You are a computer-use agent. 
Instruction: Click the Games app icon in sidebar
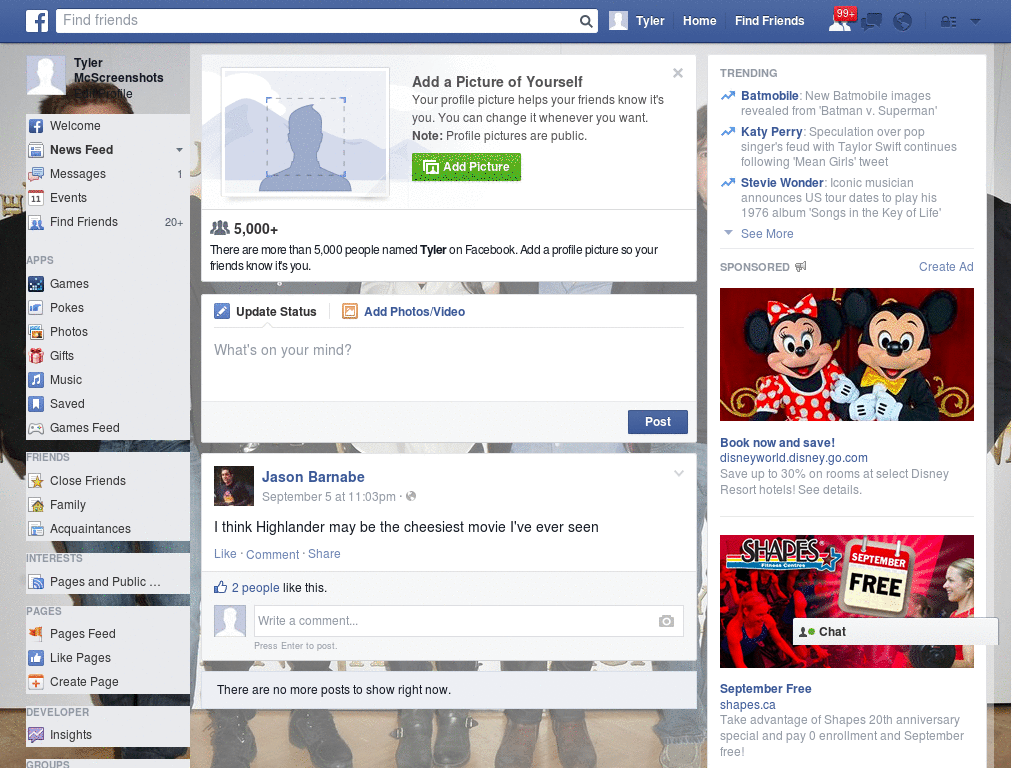36,284
